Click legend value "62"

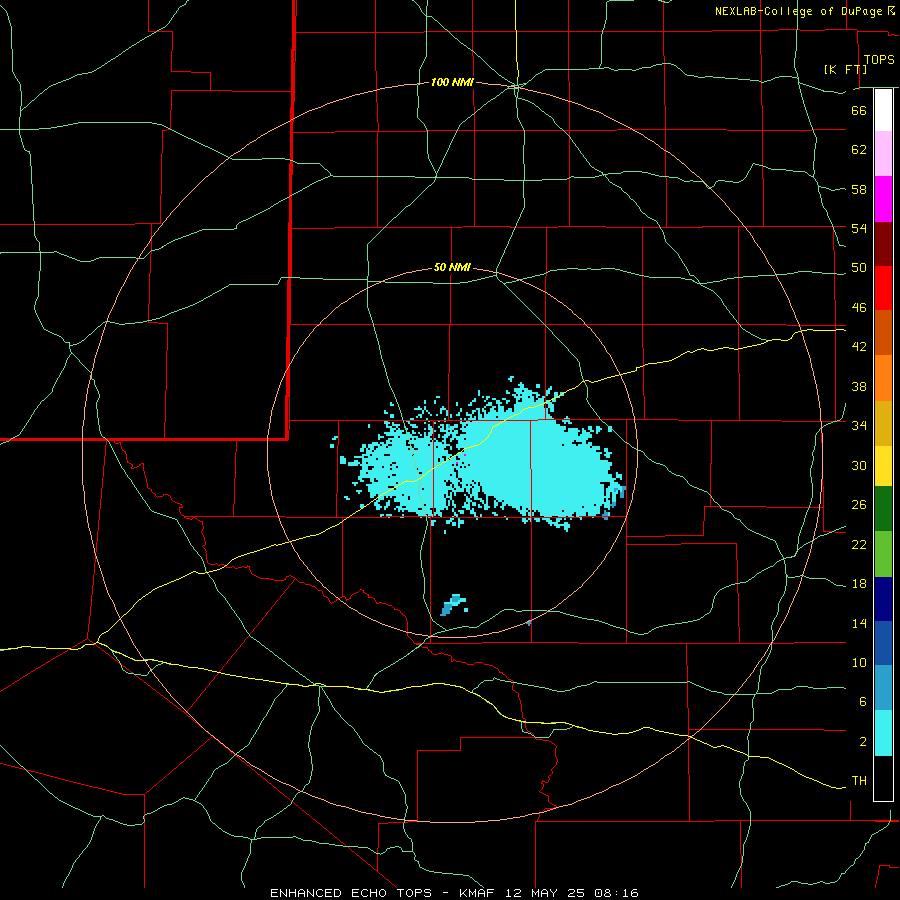click(859, 150)
